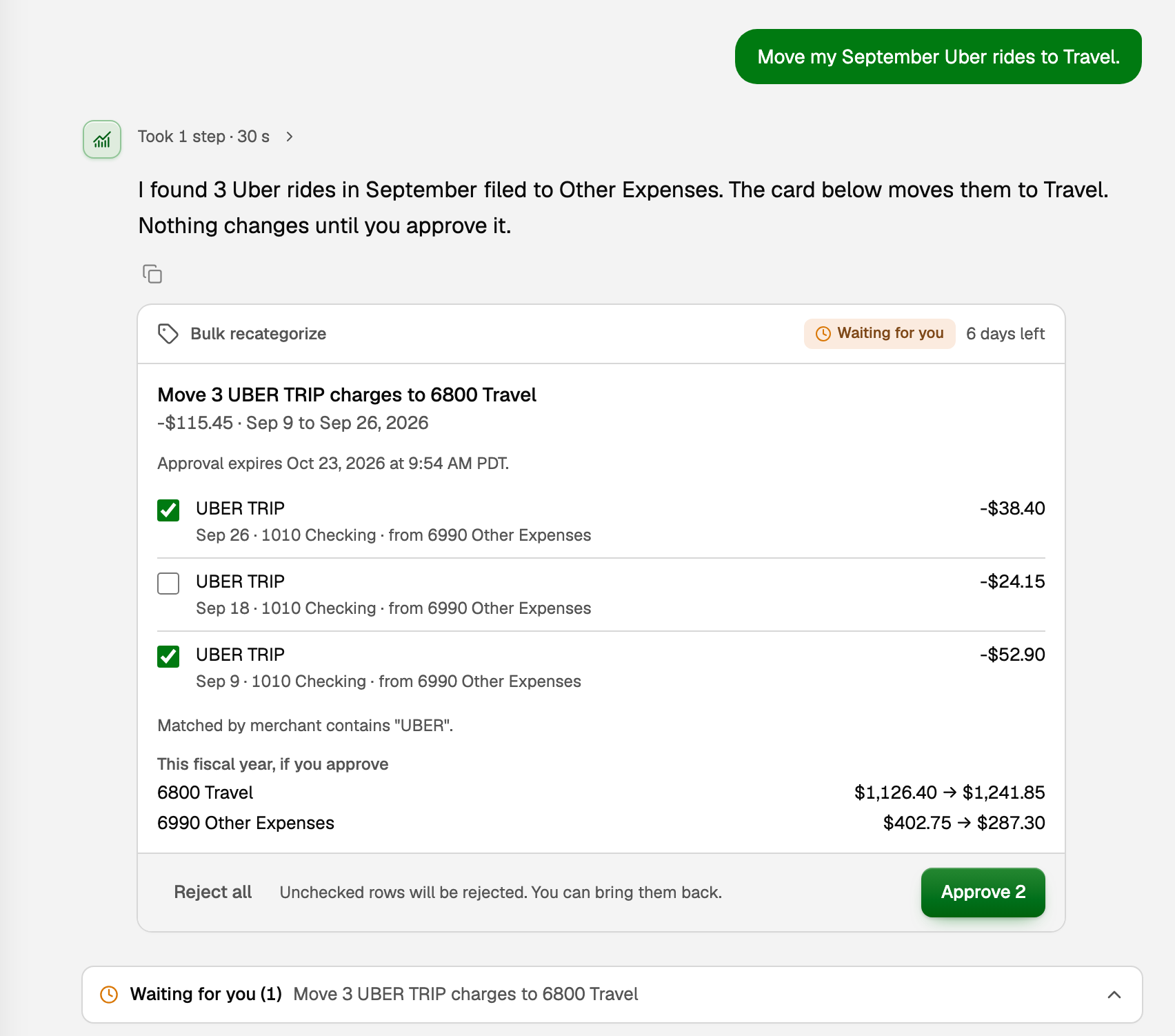Open the Took 1 step · 30 s details
The width and height of the screenshot is (1175, 1036).
coord(203,137)
